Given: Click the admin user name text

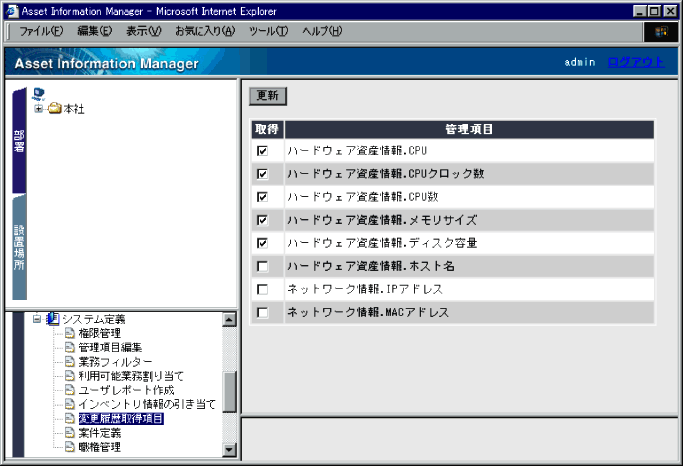Looking at the screenshot, I should (580, 62).
